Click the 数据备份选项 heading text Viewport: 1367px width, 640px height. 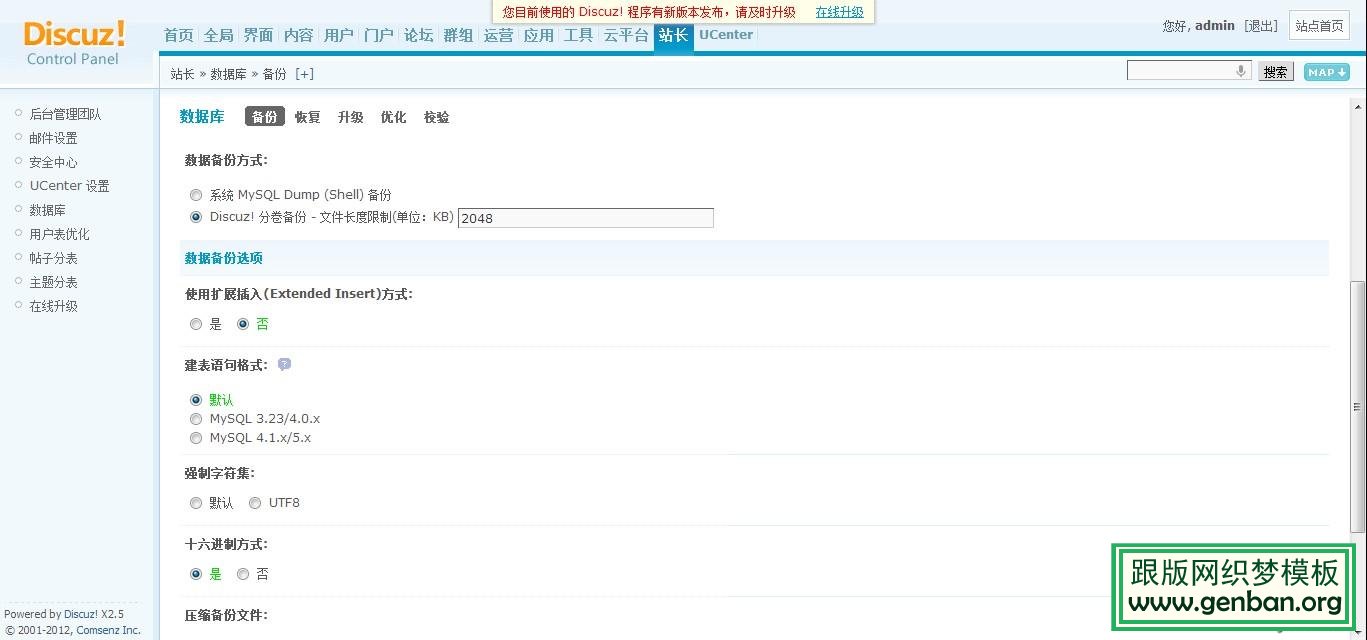coord(224,258)
